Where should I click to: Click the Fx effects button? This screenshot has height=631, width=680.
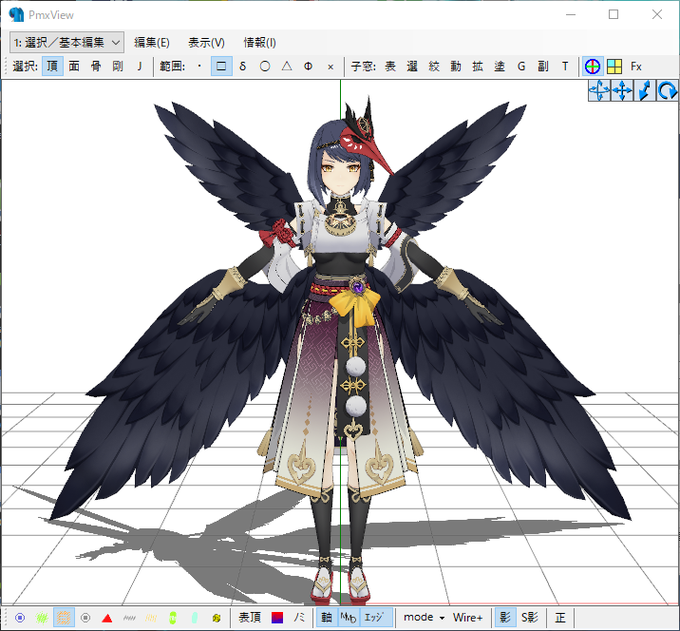(x=636, y=66)
